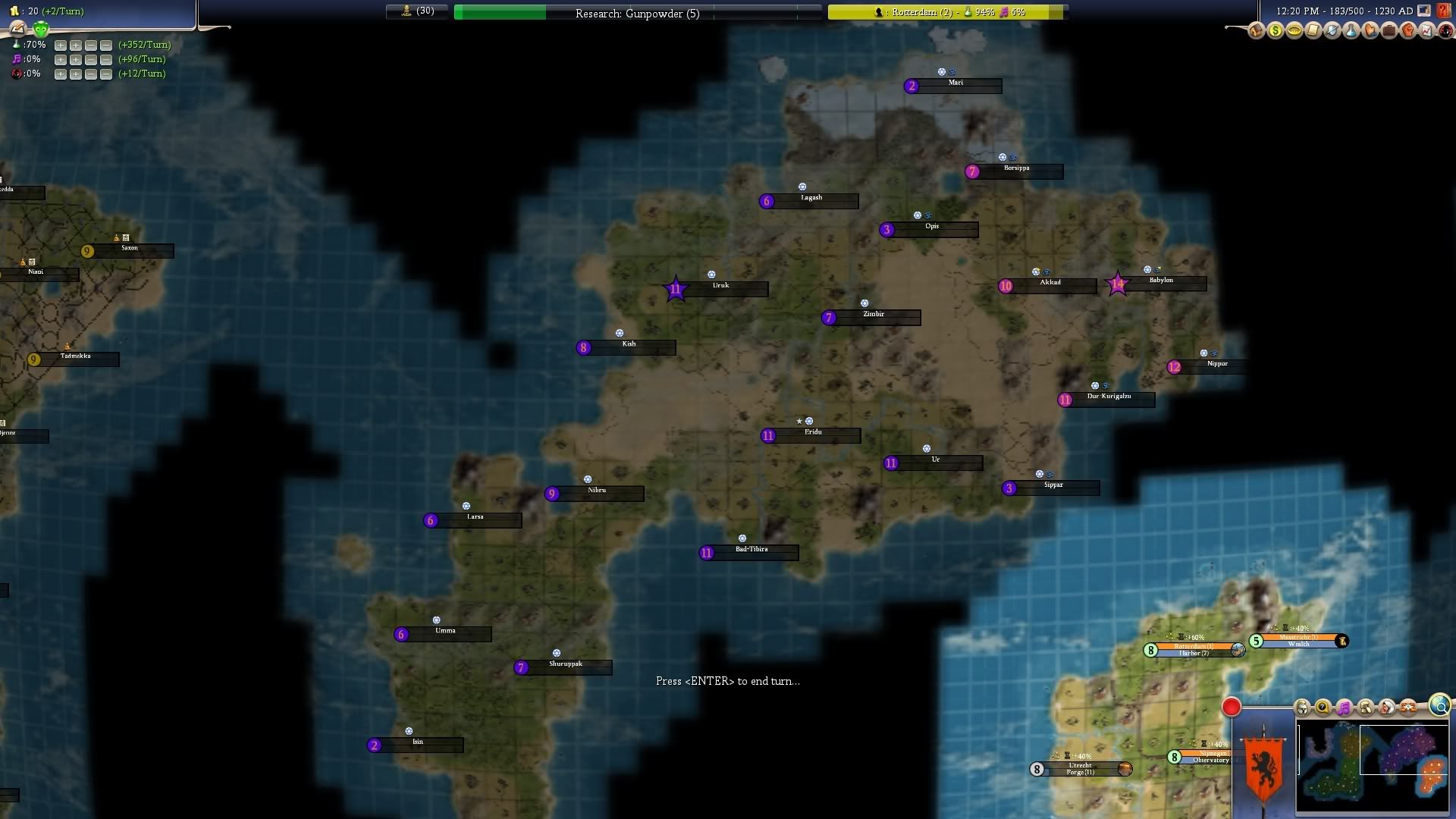Click the gold ring advisor icon
Screen dimensions: 1456x819
tap(1294, 30)
